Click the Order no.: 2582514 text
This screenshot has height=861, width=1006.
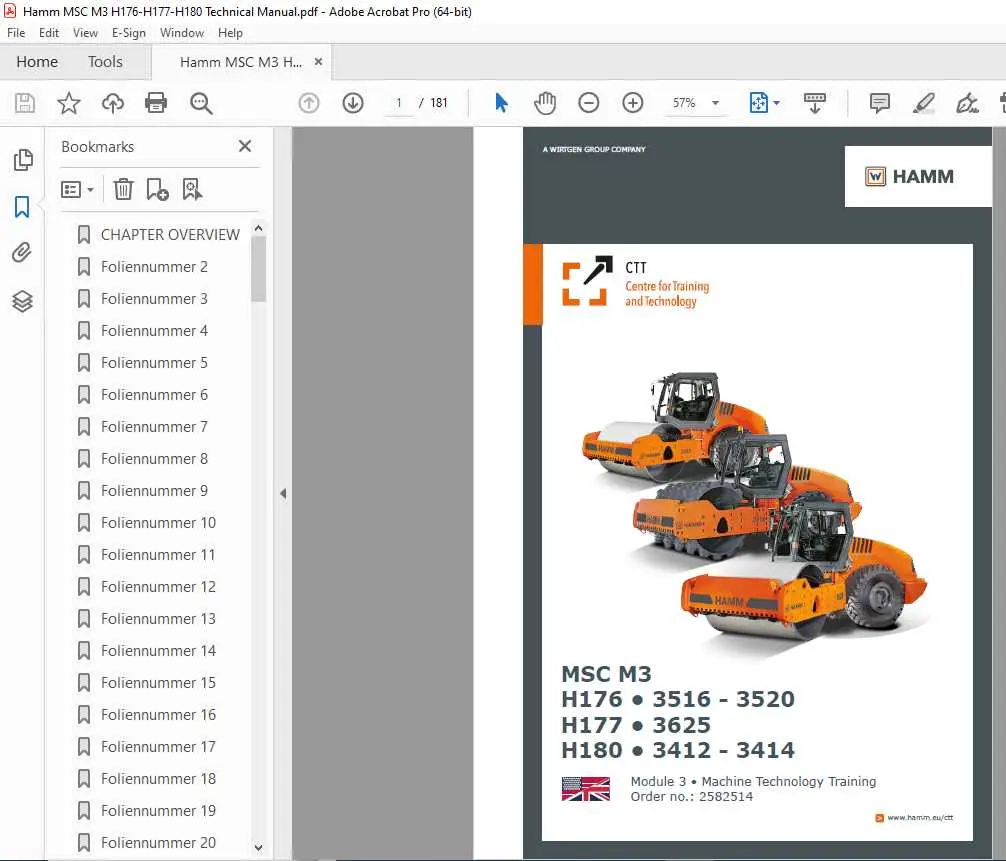[692, 797]
